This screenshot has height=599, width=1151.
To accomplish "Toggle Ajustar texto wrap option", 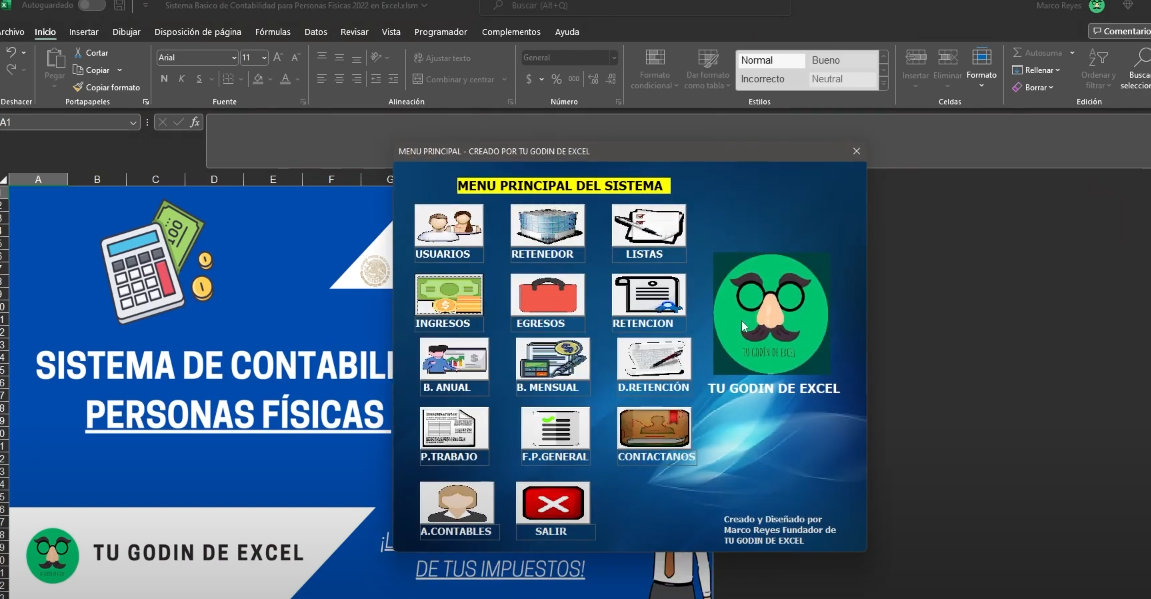I will (442, 58).
